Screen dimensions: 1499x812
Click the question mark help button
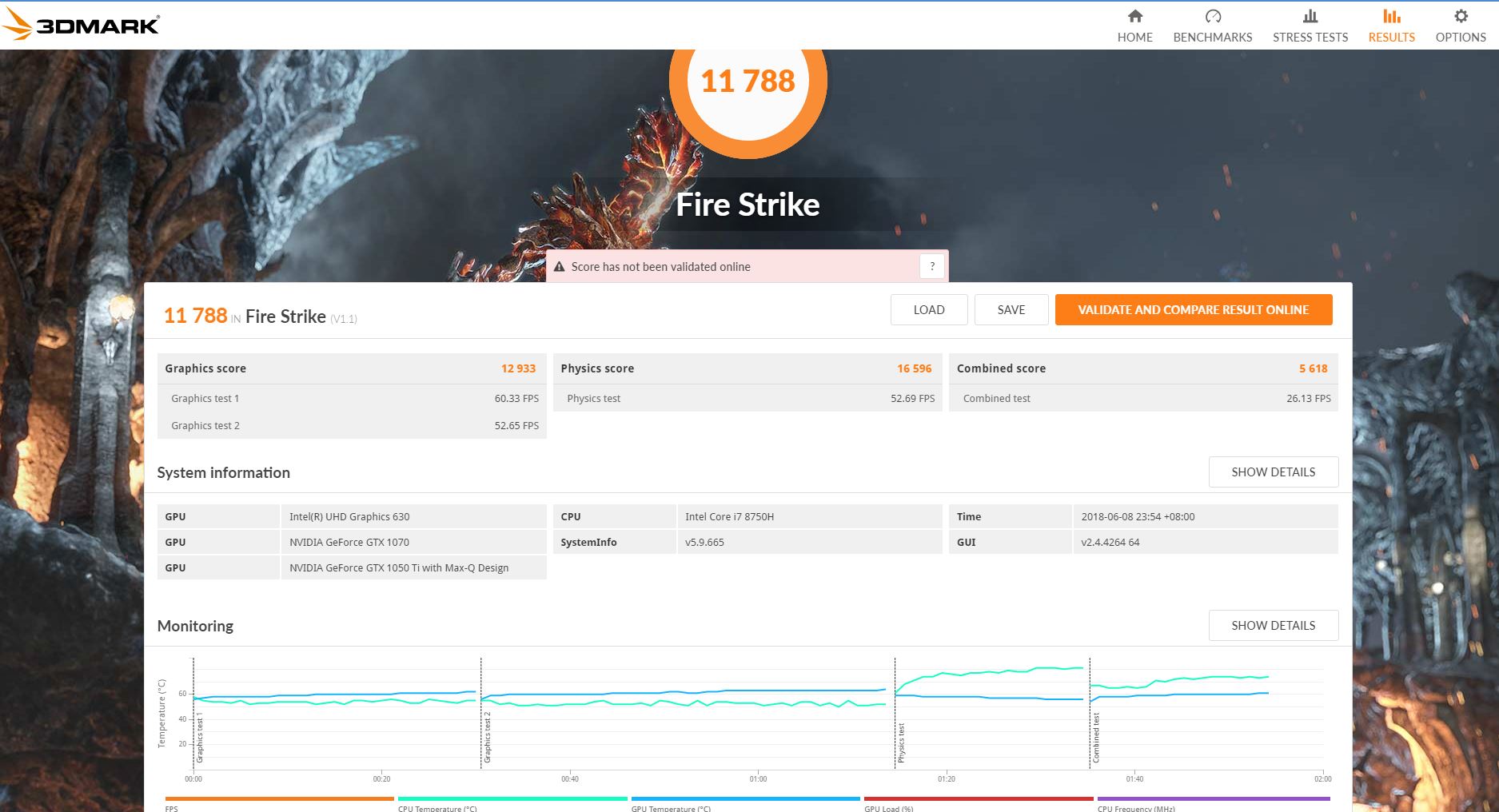tap(932, 266)
